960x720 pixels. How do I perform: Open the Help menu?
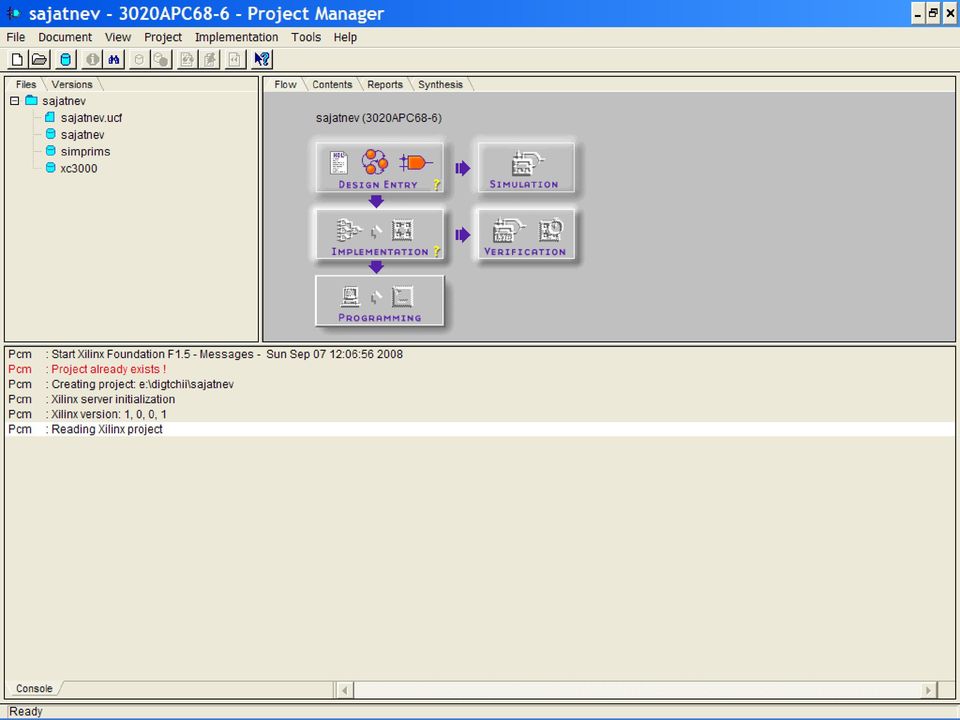coord(345,37)
